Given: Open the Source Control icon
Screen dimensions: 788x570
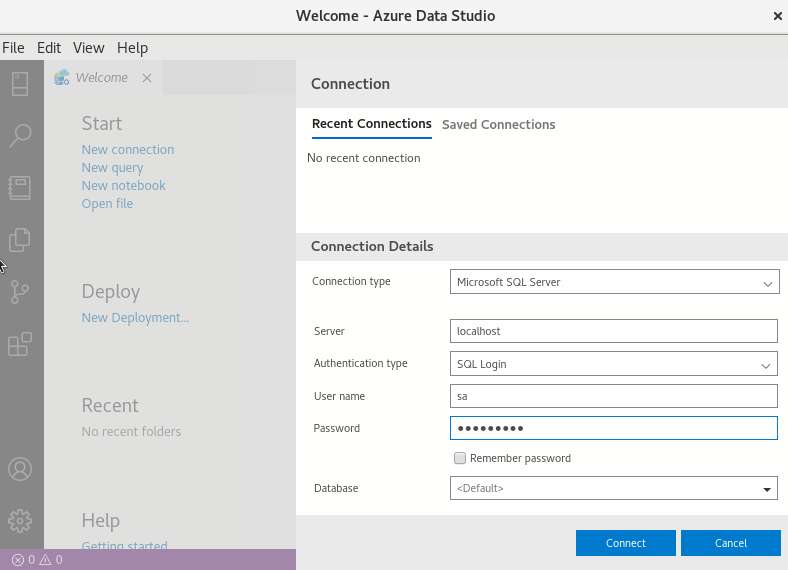Looking at the screenshot, I should click(x=20, y=292).
